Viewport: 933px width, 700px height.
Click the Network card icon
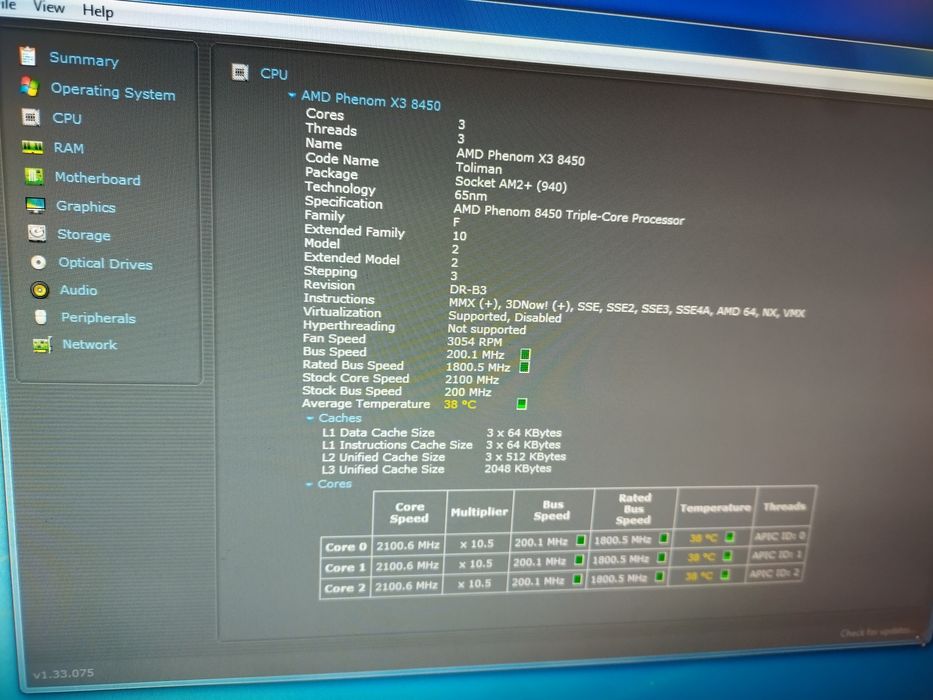pyautogui.click(x=42, y=344)
